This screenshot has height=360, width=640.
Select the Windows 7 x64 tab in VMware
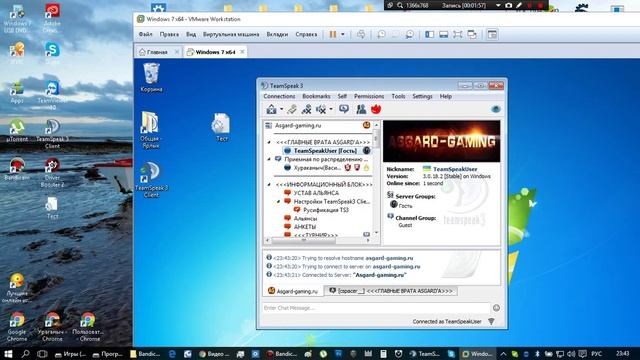click(x=216, y=52)
